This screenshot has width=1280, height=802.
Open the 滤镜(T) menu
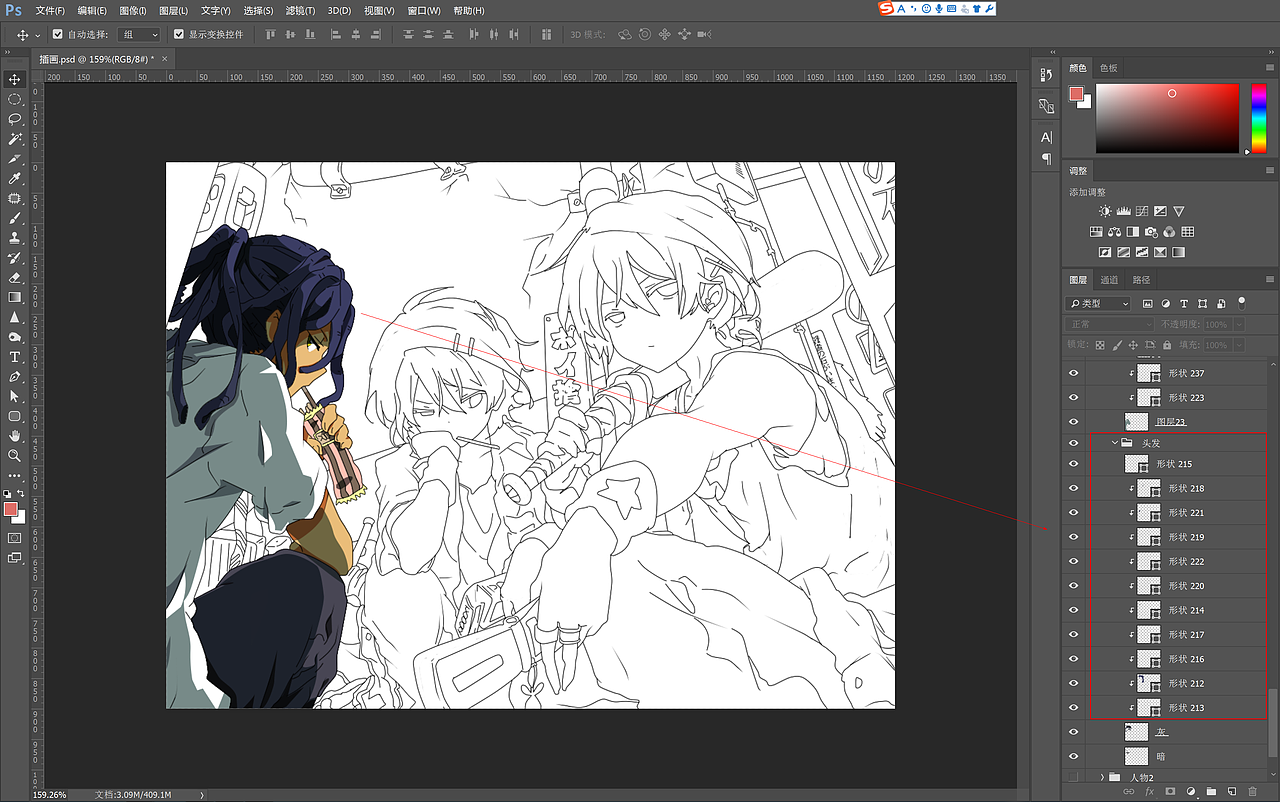[x=300, y=10]
